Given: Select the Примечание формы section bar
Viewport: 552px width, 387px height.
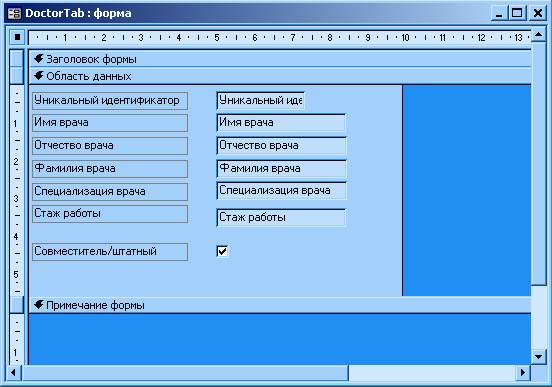Looking at the screenshot, I should pos(280,305).
